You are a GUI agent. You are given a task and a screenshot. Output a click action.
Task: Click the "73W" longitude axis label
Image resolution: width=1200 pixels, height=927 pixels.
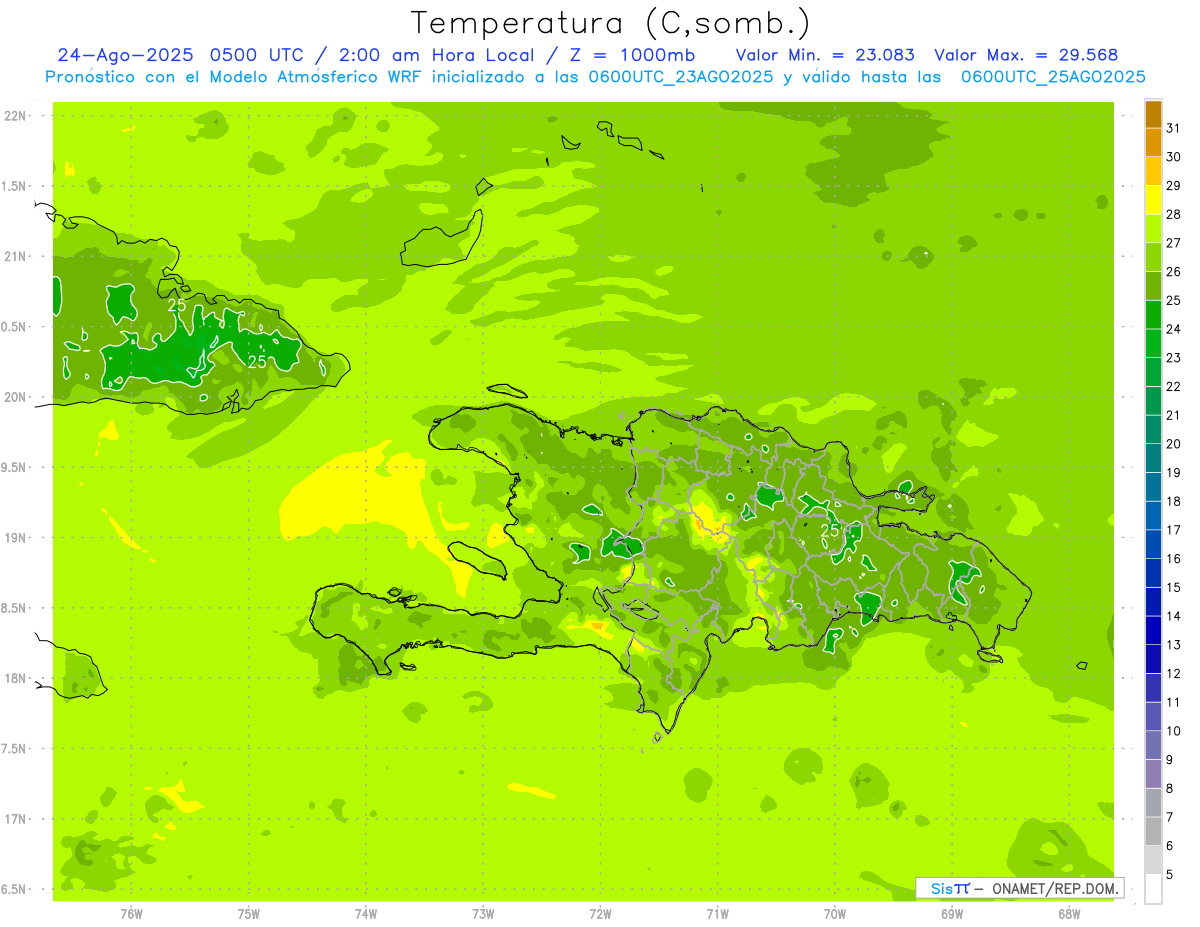click(483, 914)
